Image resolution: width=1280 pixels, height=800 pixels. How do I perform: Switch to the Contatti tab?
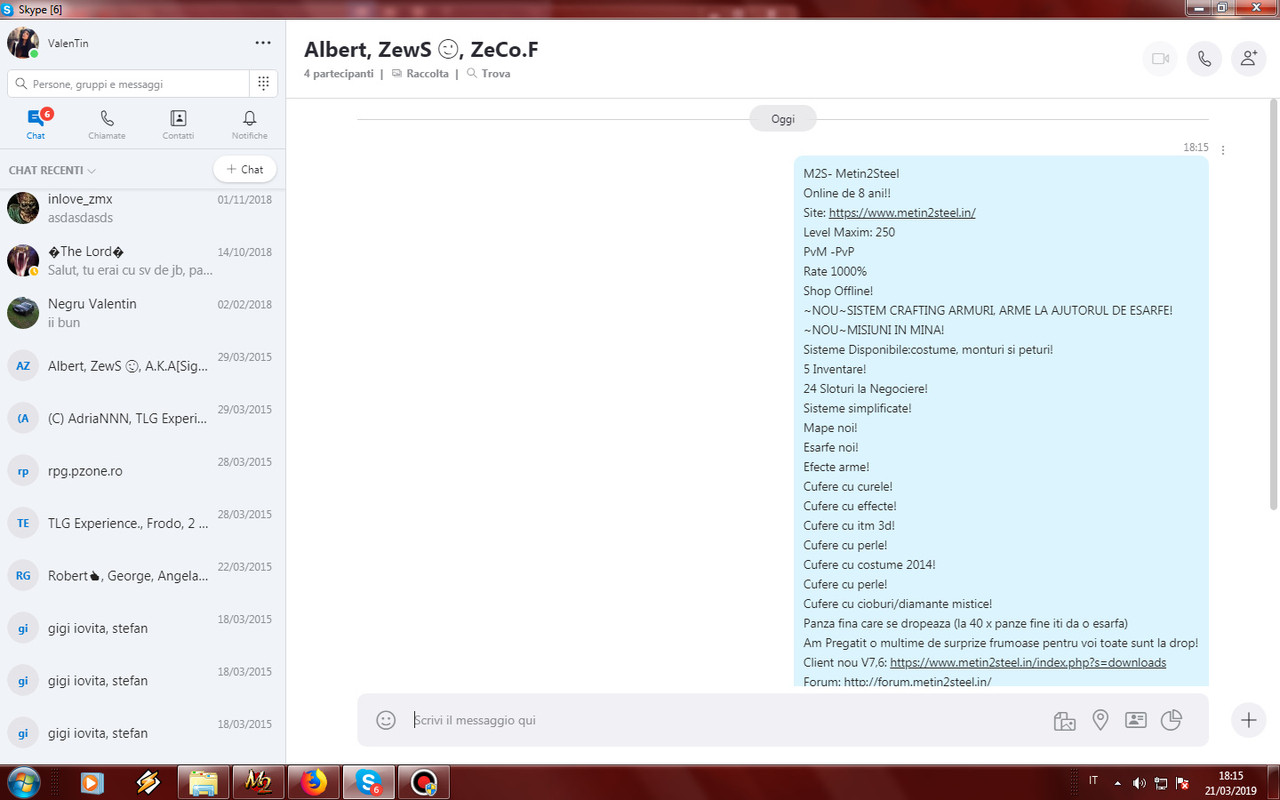[x=178, y=124]
